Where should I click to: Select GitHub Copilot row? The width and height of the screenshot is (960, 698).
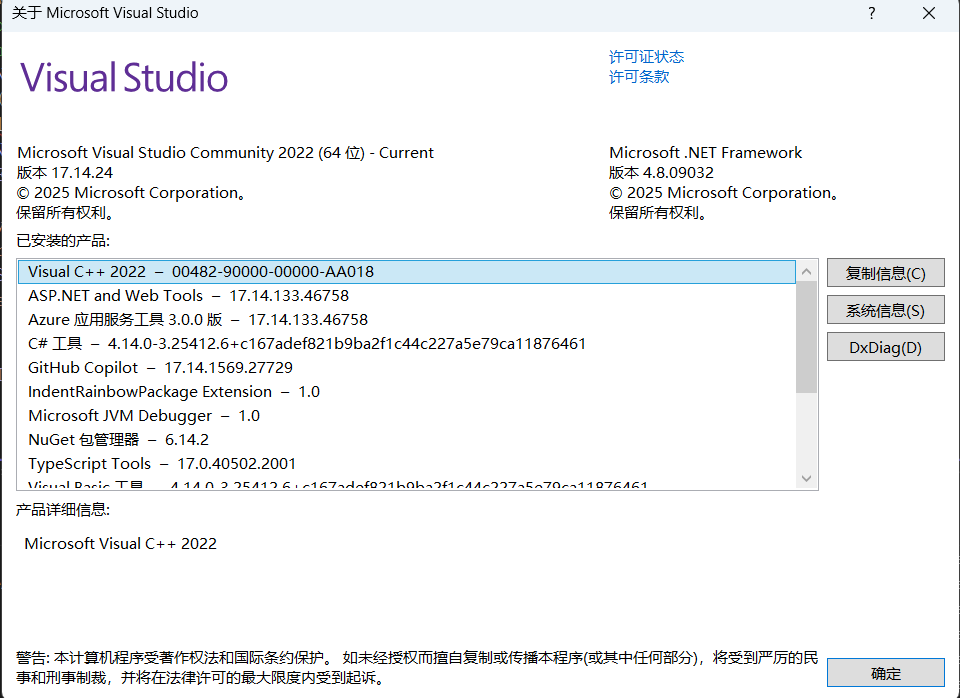[407, 367]
